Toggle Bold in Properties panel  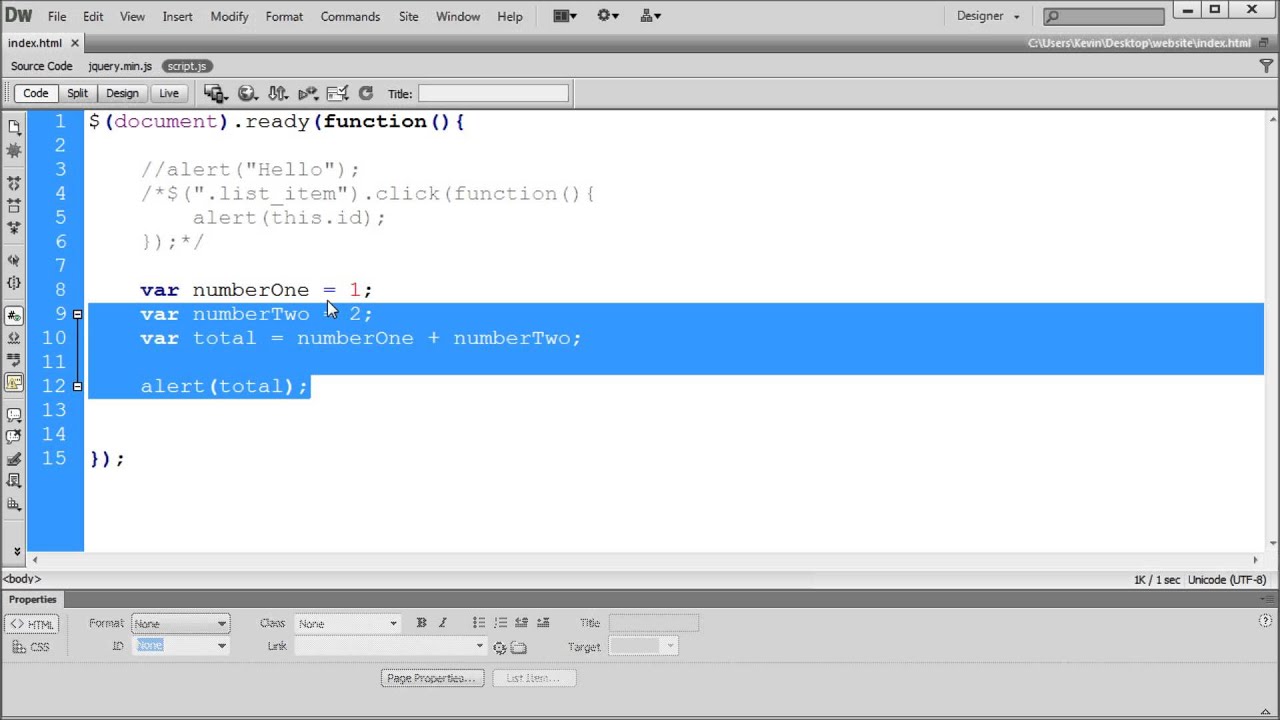tap(421, 623)
